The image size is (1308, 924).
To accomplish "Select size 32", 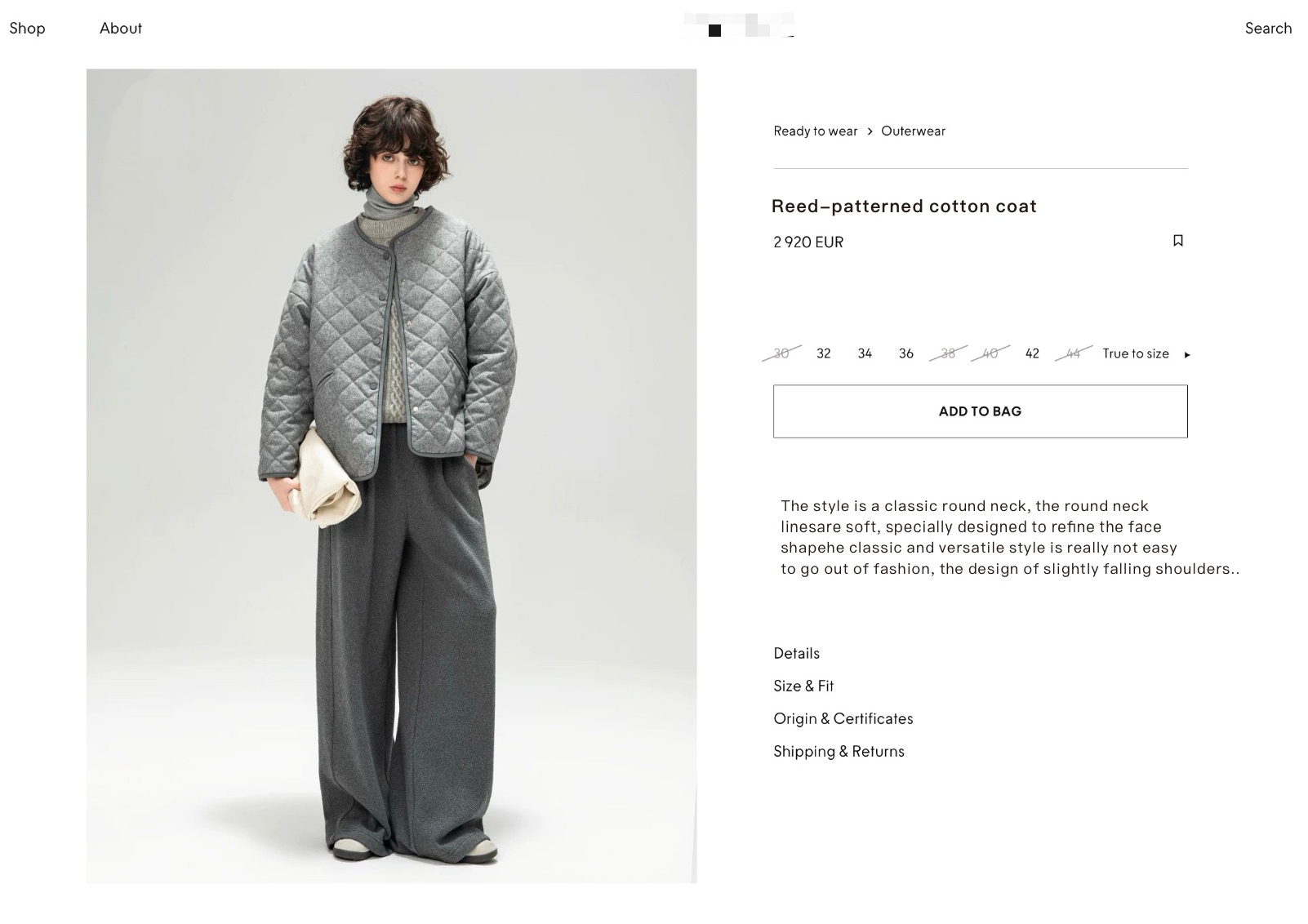I will click(823, 353).
